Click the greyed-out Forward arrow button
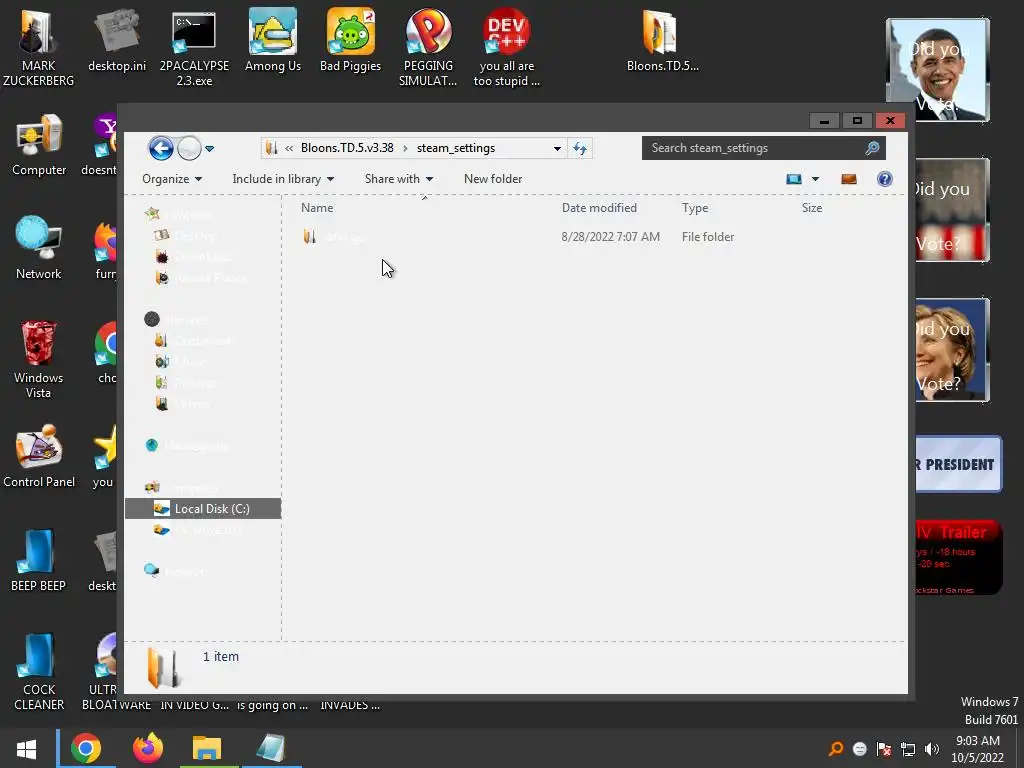The width and height of the screenshot is (1024, 768). (x=189, y=148)
